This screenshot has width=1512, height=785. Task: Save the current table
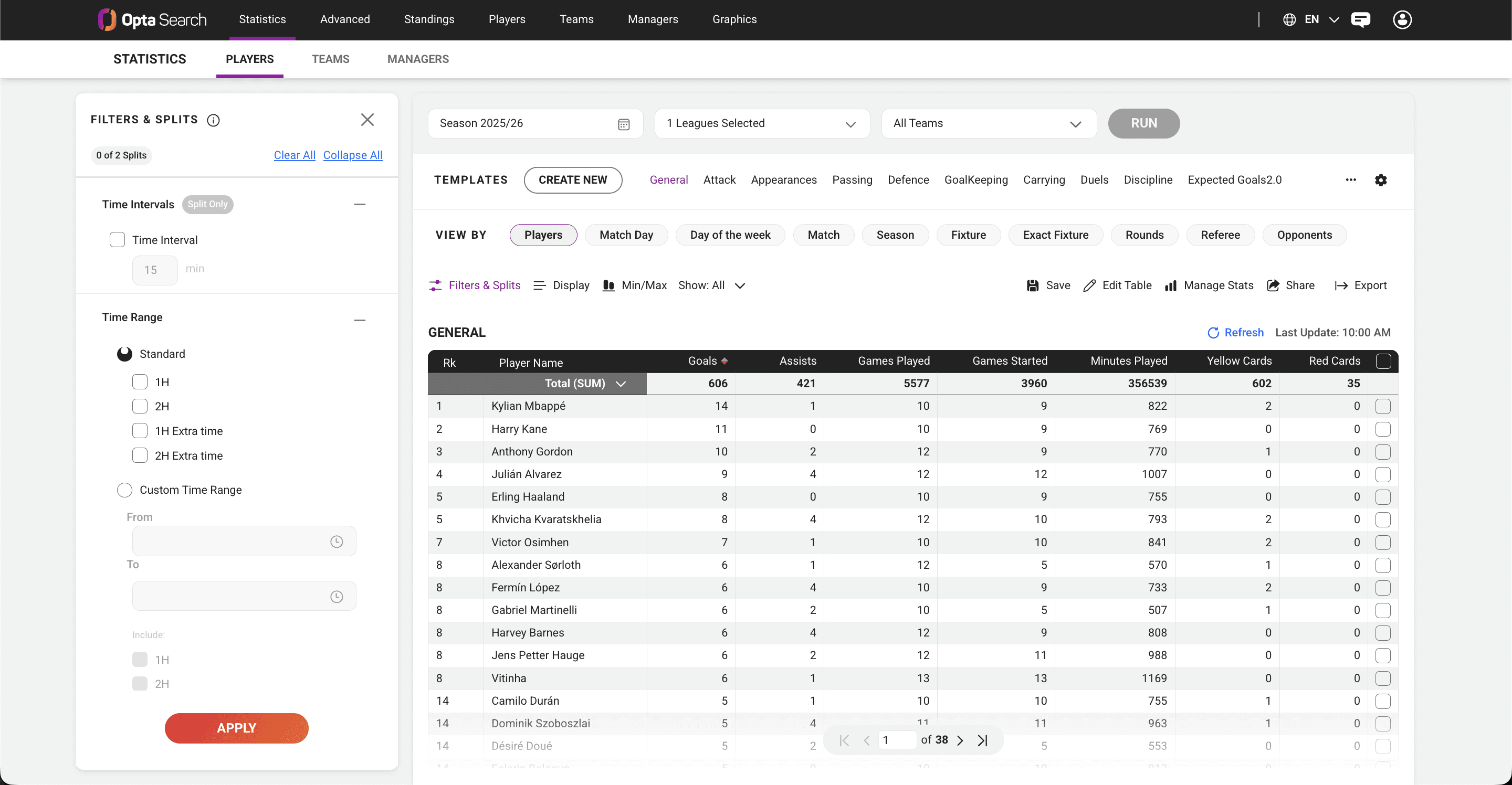pyautogui.click(x=1048, y=286)
